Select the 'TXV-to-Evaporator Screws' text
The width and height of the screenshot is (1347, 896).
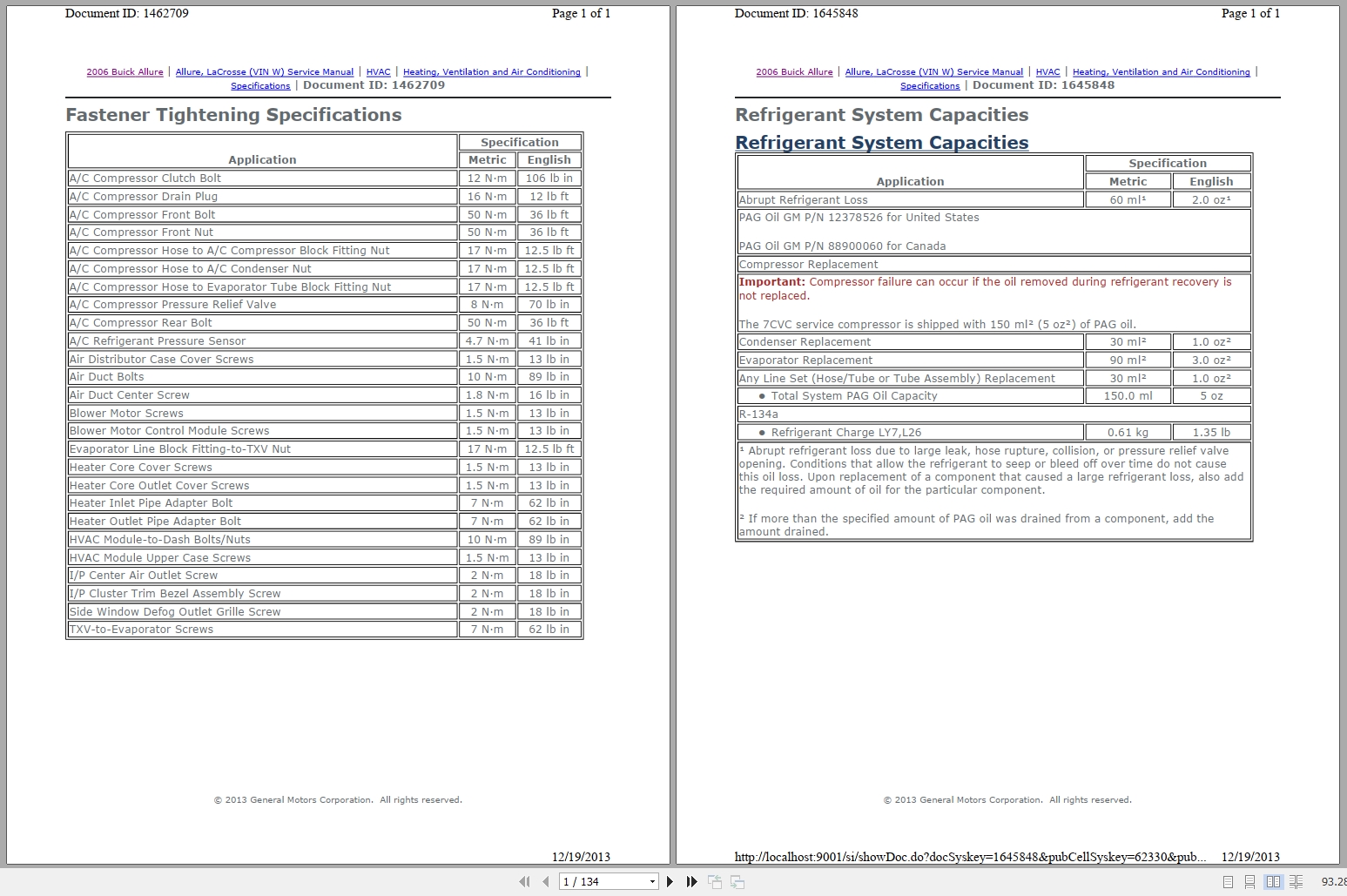coord(141,630)
